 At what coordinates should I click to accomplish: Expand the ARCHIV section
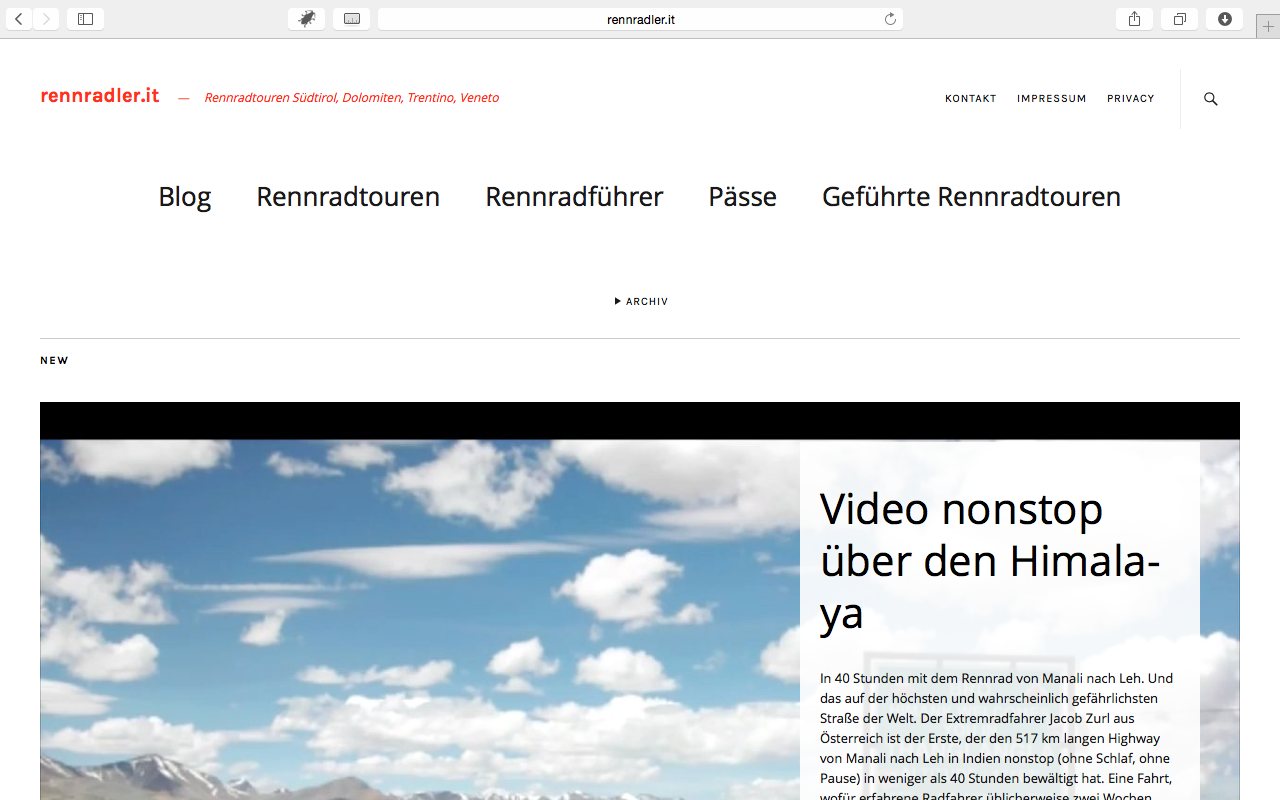pos(640,301)
